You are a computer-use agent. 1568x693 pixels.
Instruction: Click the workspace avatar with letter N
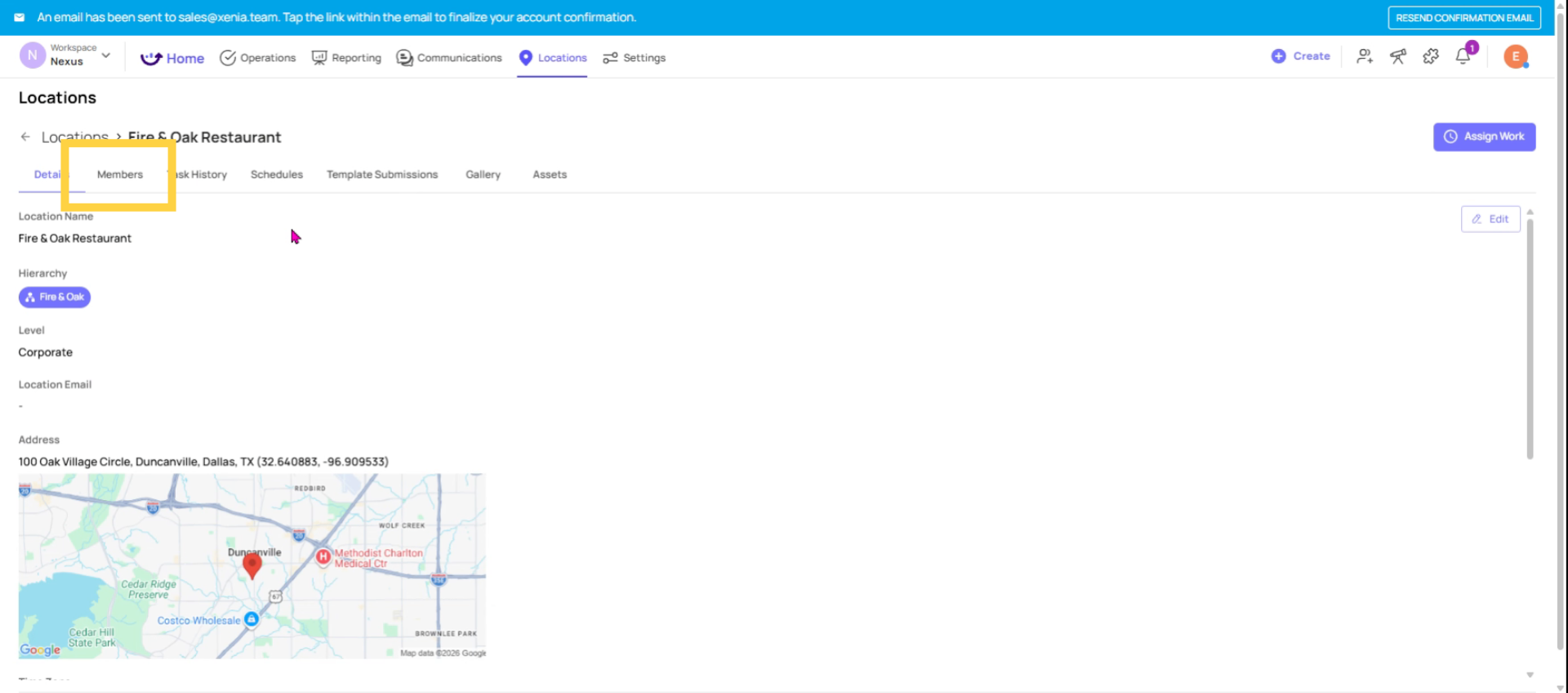[32, 56]
